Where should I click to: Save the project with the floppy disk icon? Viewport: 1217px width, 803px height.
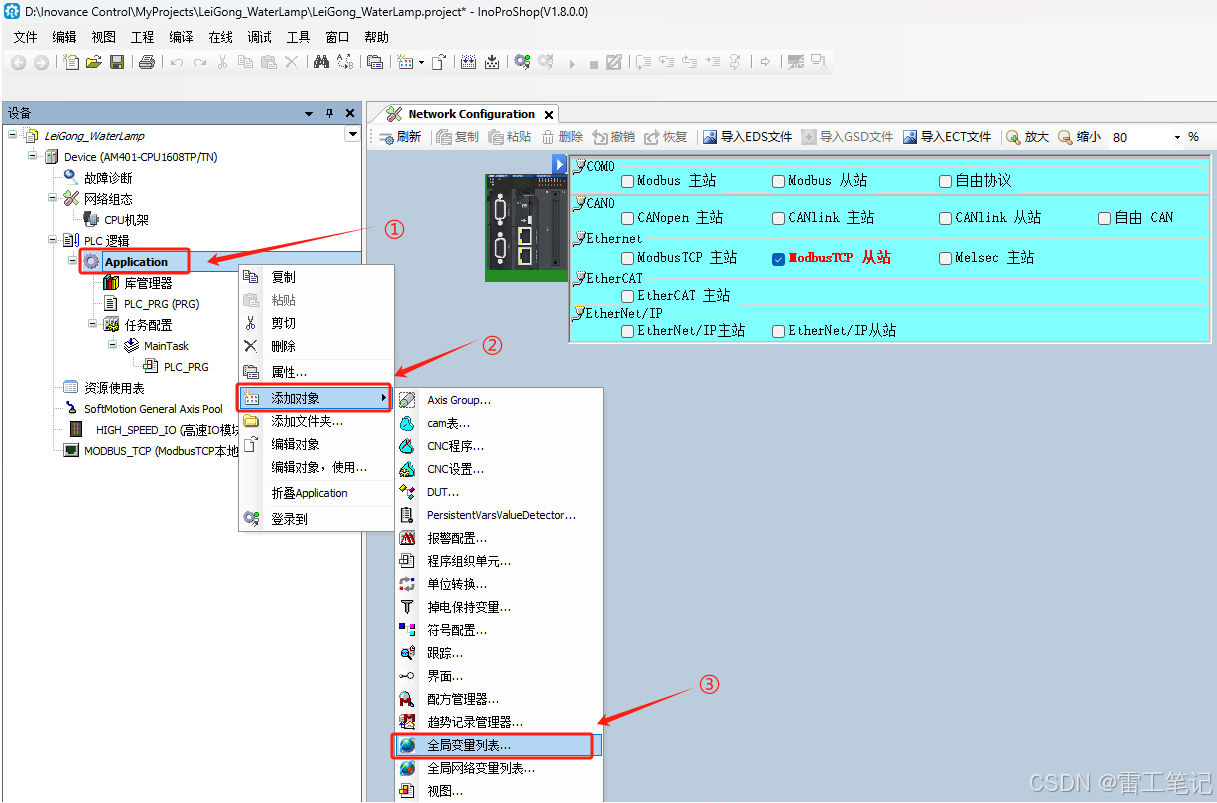(x=117, y=62)
